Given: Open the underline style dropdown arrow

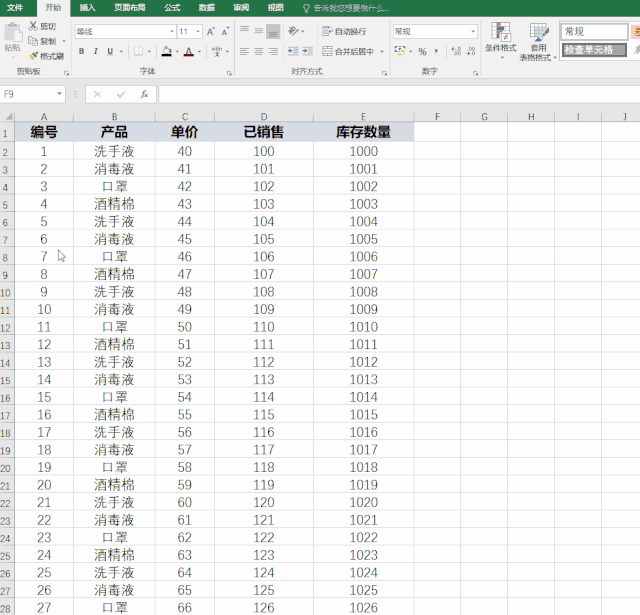Looking at the screenshot, I should tap(121, 52).
